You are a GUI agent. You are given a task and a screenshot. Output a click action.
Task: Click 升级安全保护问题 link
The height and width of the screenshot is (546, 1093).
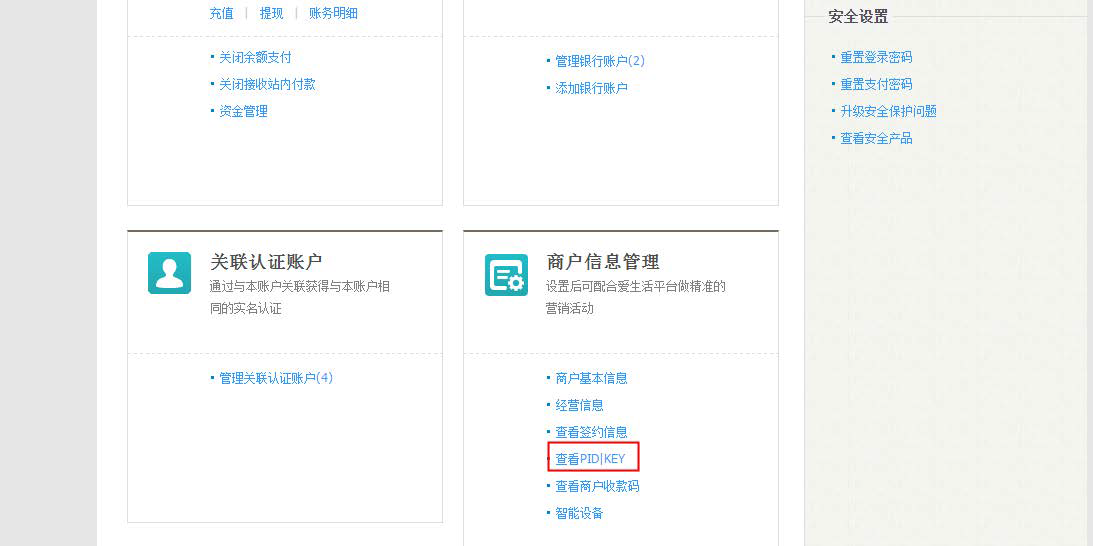(x=888, y=112)
